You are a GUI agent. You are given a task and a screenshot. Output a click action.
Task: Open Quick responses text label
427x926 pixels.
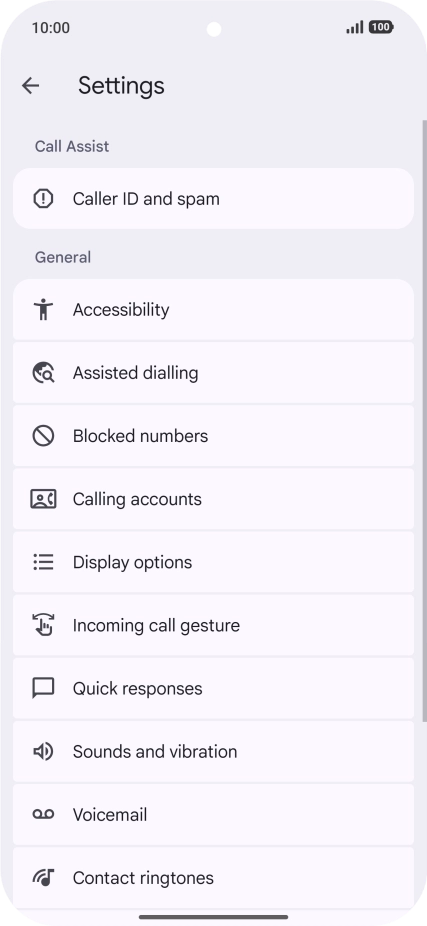(x=138, y=689)
